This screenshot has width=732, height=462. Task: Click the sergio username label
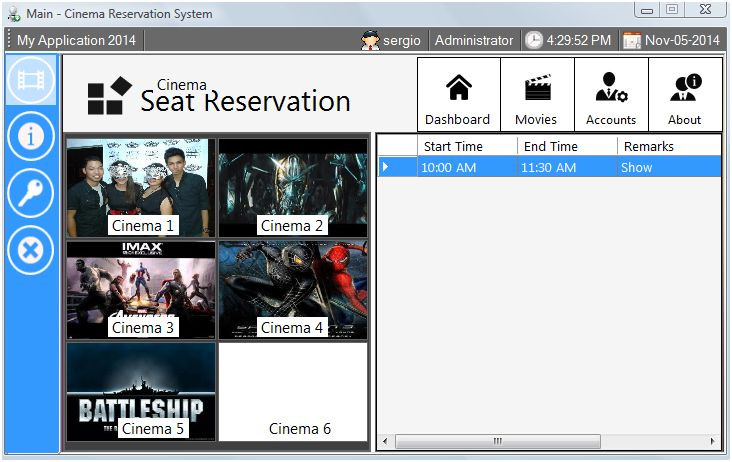401,41
